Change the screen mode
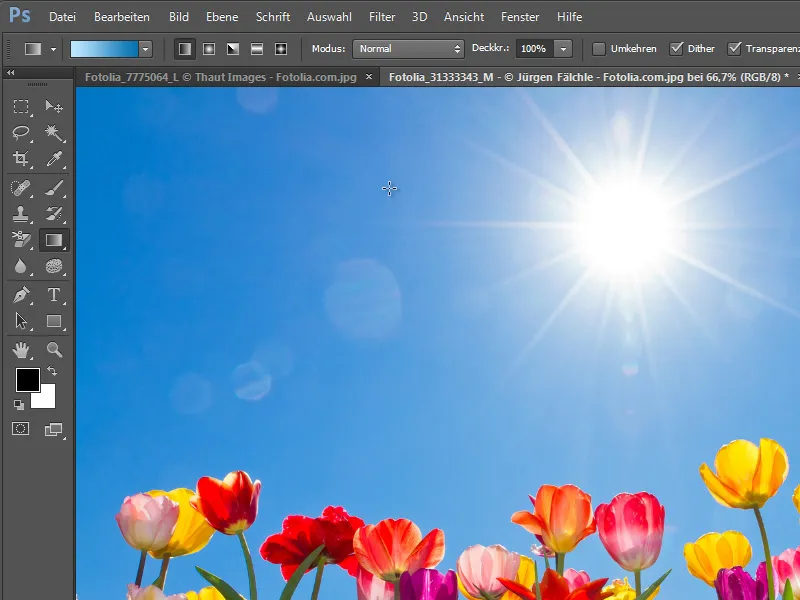The width and height of the screenshot is (800, 600). coord(54,430)
